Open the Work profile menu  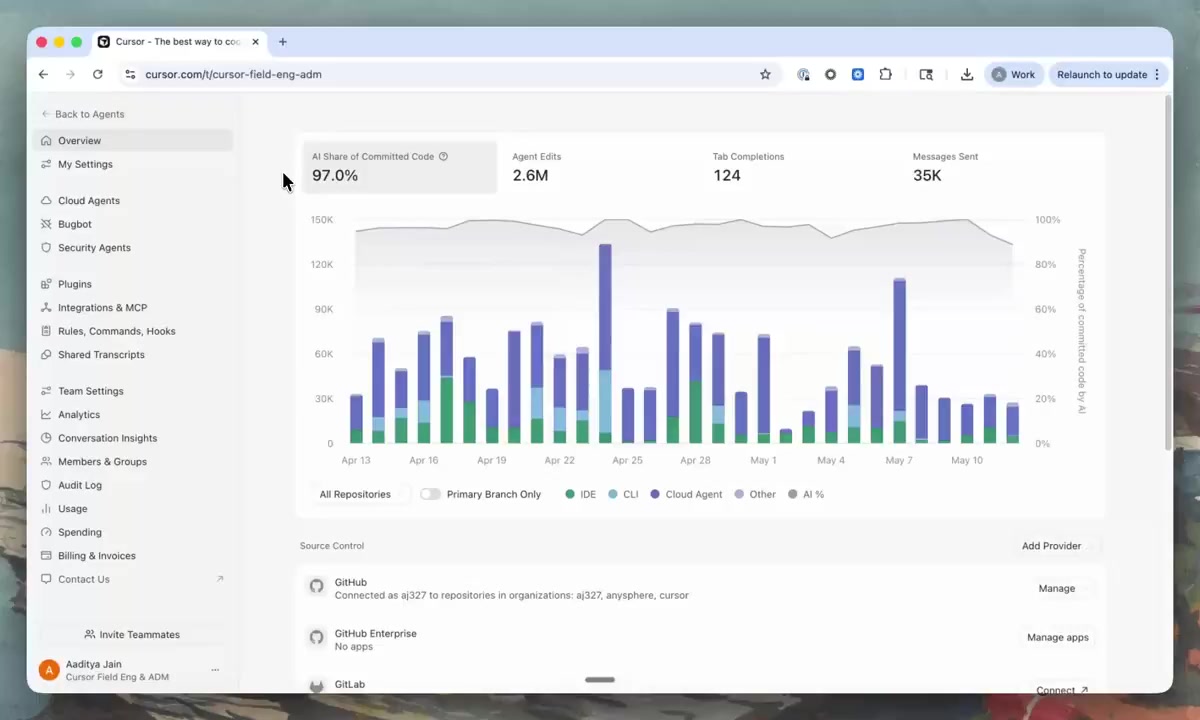tap(1014, 74)
